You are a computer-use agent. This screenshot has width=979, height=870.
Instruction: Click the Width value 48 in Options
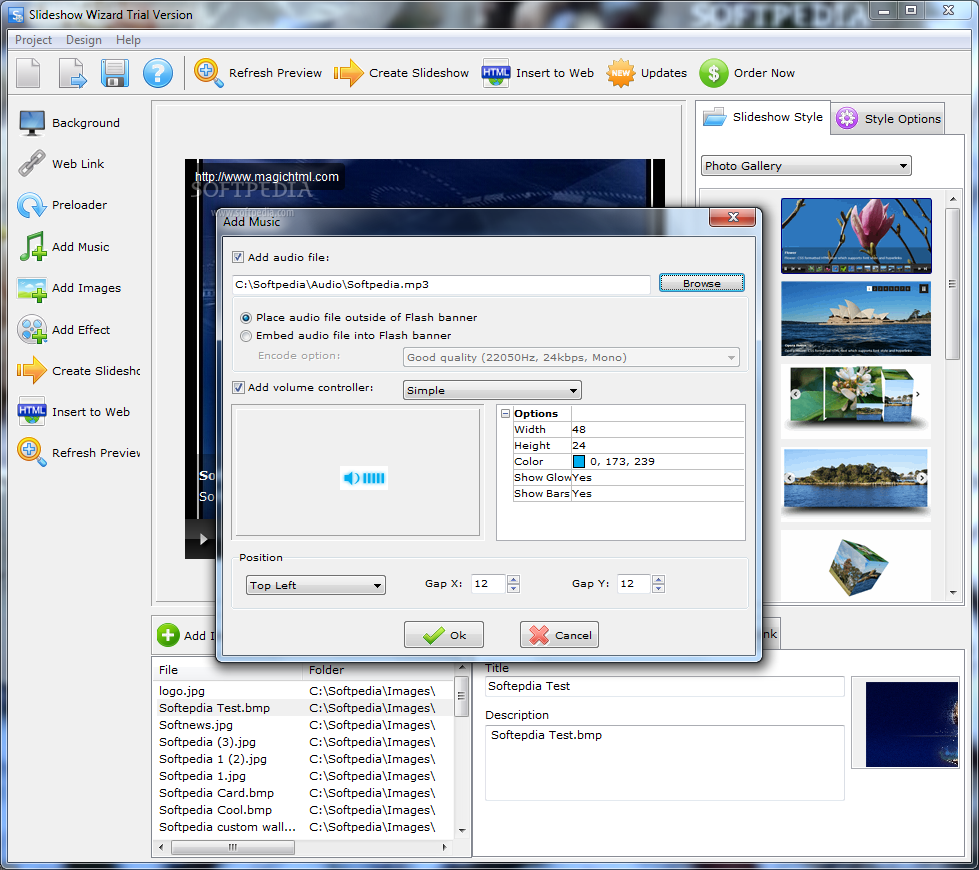(657, 430)
